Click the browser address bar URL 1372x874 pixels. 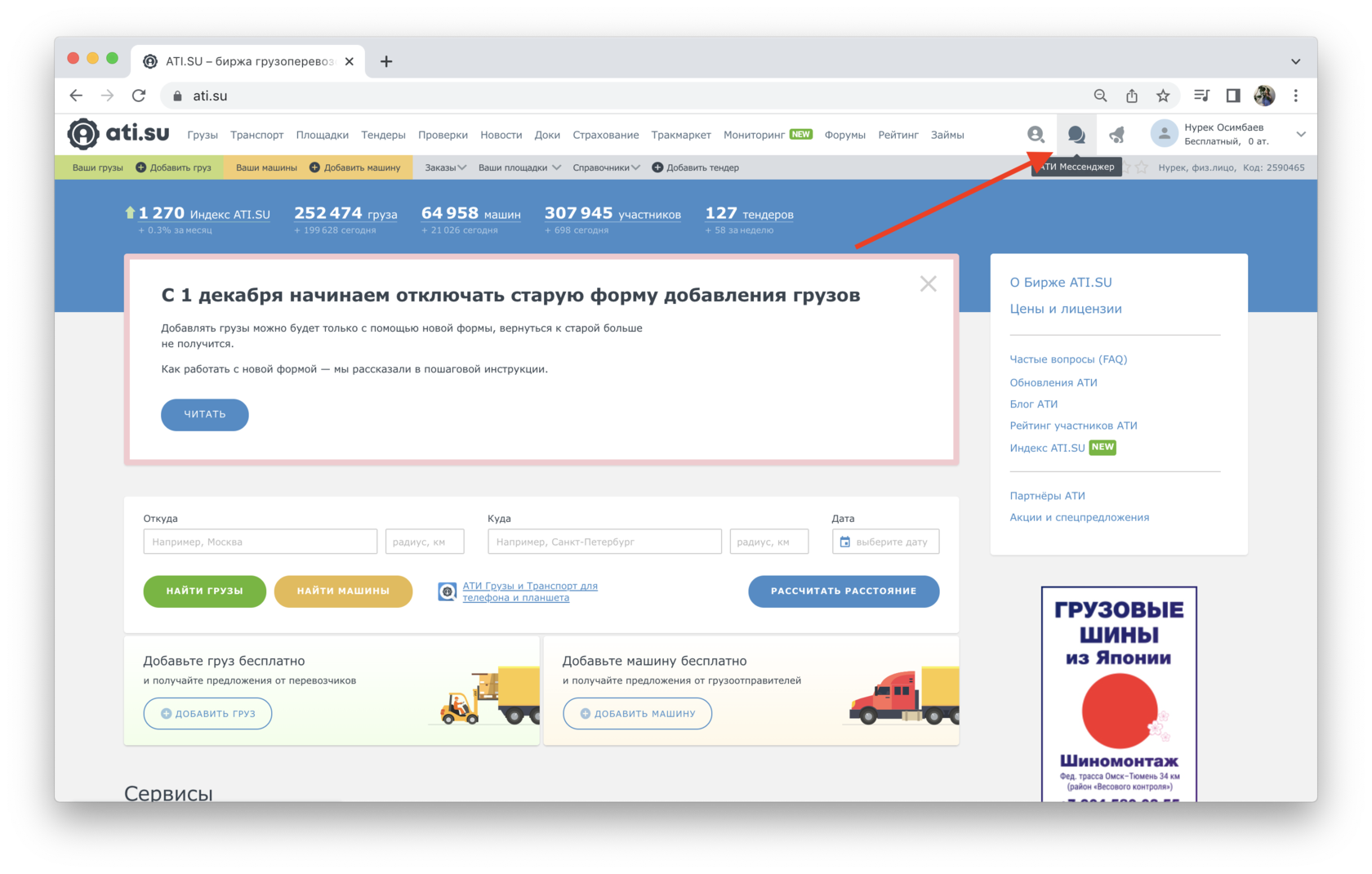coord(210,96)
